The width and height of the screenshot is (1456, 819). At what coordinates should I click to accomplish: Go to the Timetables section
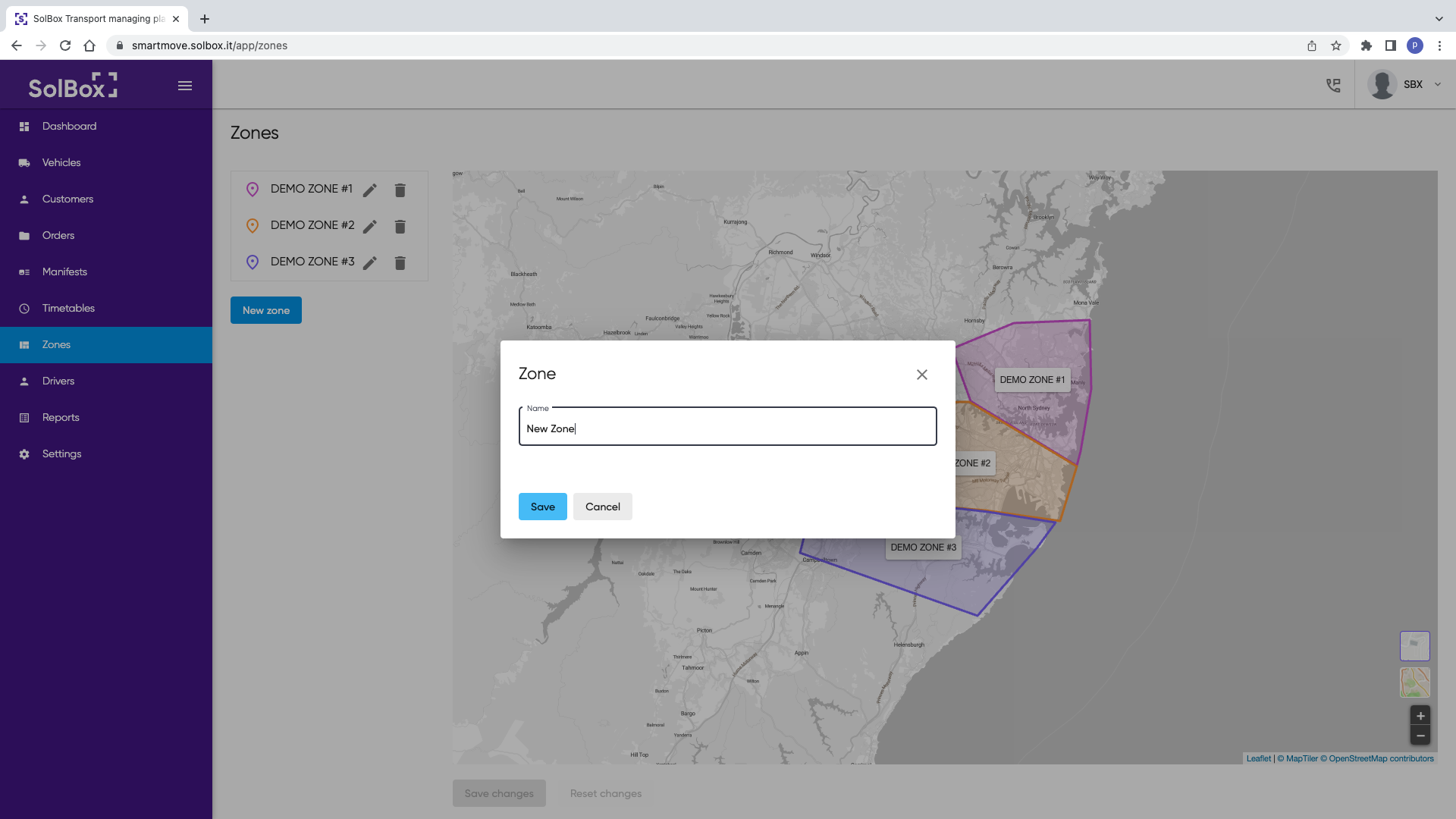[68, 309]
